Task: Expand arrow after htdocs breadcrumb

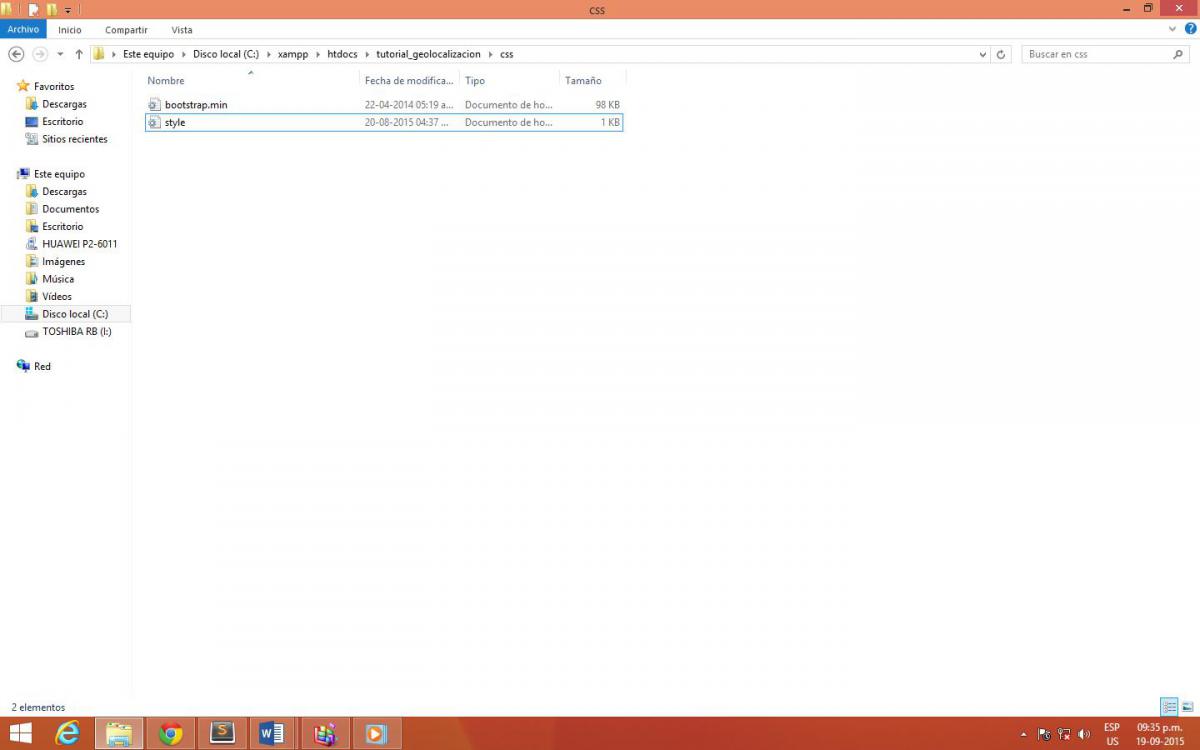Action: [367, 54]
